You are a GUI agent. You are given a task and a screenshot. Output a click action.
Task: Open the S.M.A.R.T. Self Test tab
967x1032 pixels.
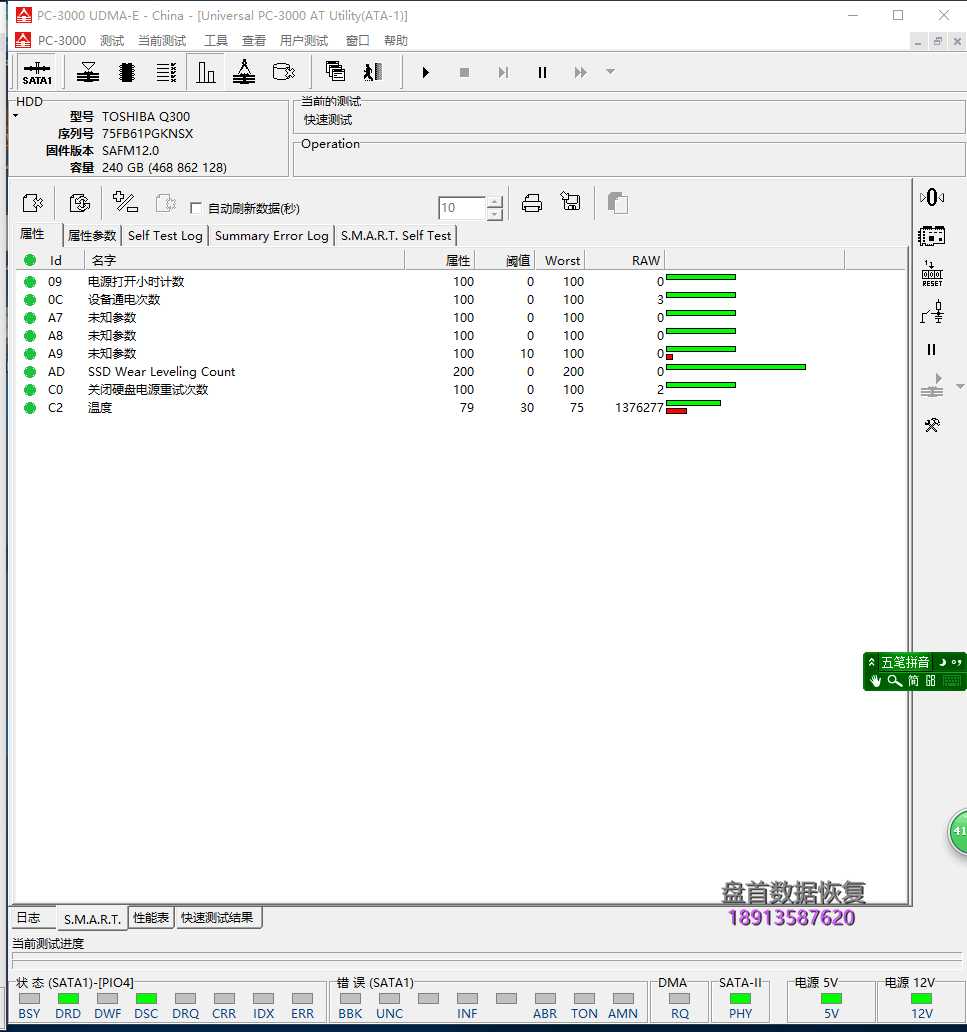[396, 236]
